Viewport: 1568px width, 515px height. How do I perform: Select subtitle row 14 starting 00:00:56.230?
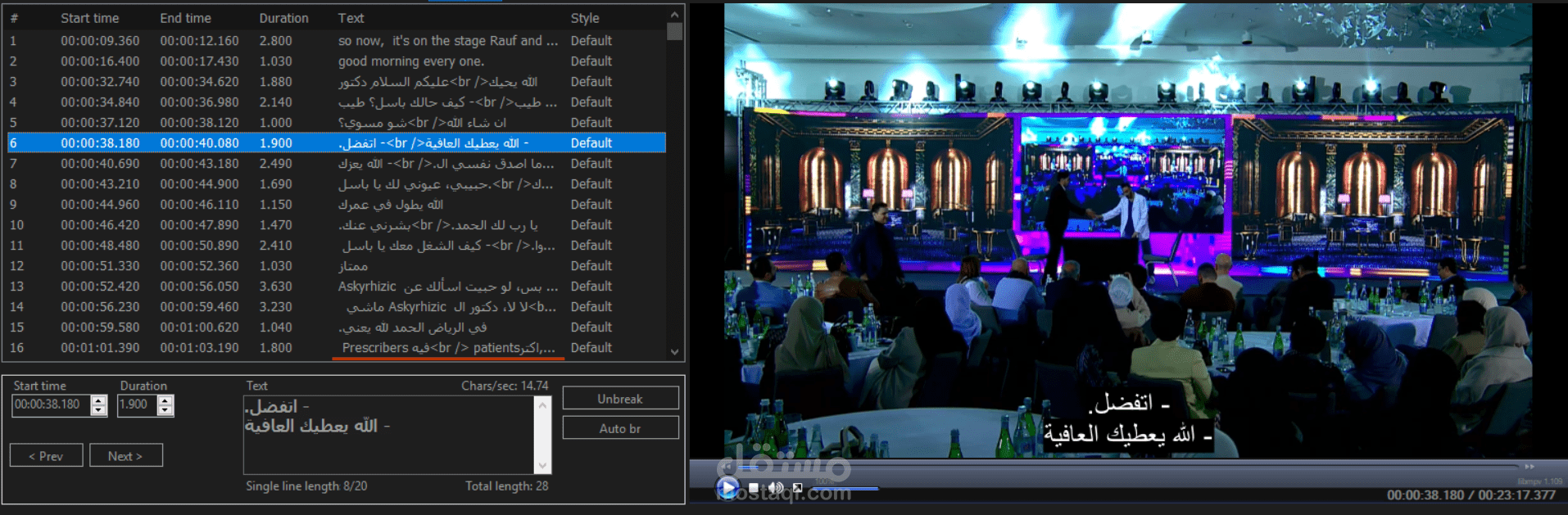tap(336, 306)
